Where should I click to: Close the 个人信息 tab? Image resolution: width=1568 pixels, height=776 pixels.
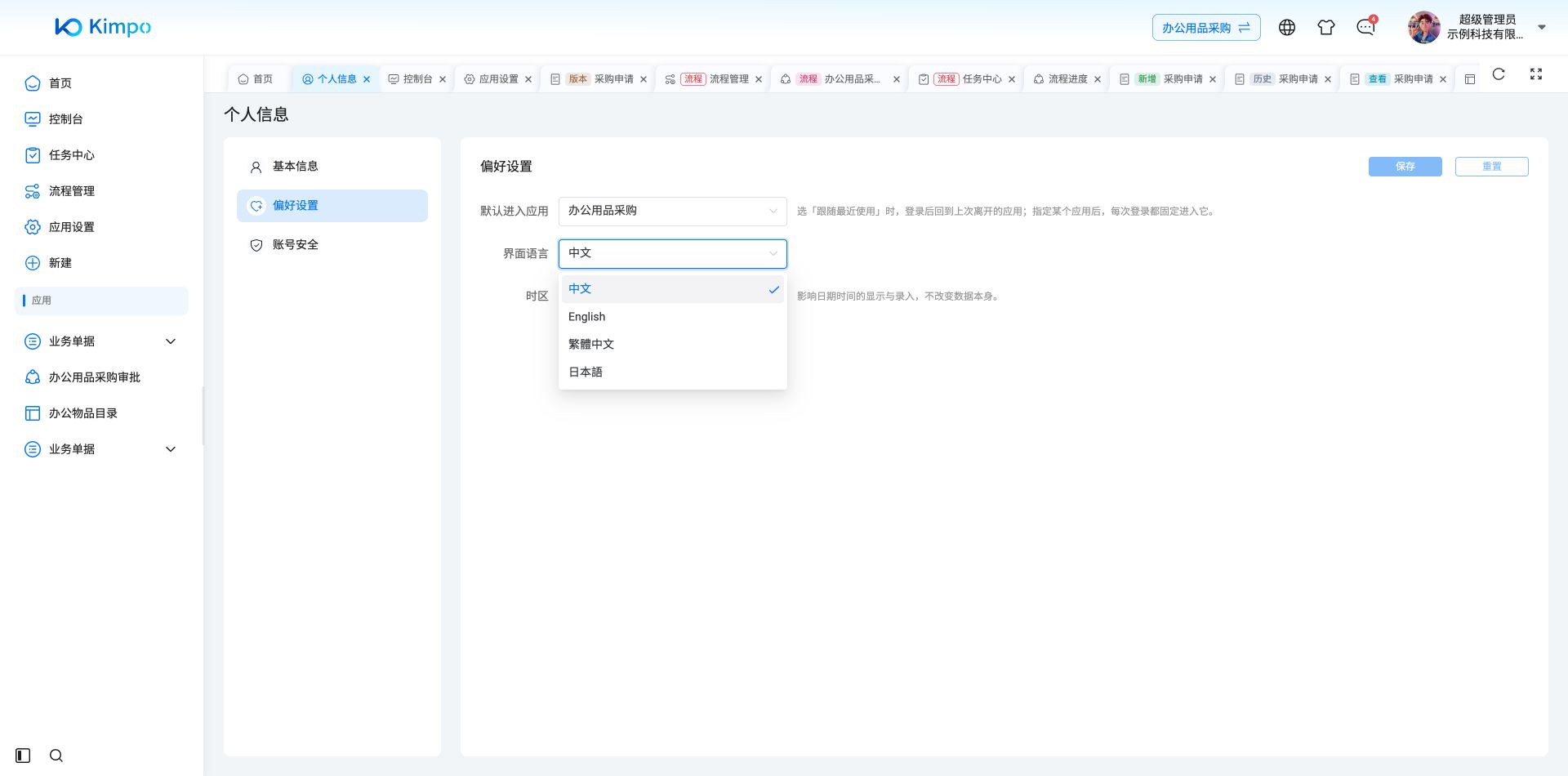click(x=367, y=79)
